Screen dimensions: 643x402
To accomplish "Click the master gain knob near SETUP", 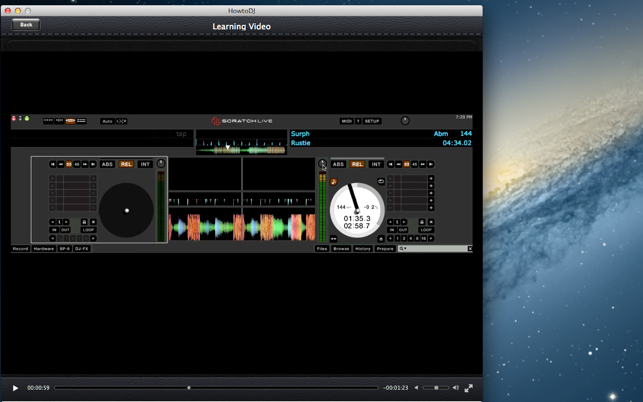I will pyautogui.click(x=405, y=121).
